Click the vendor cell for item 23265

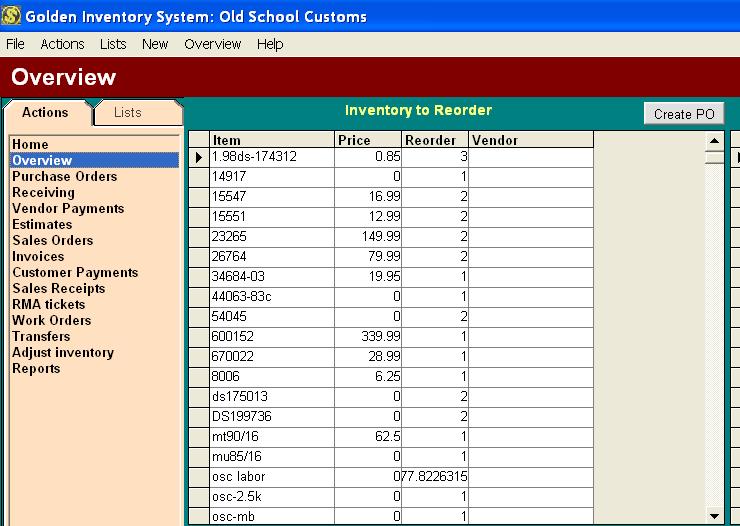click(531, 237)
